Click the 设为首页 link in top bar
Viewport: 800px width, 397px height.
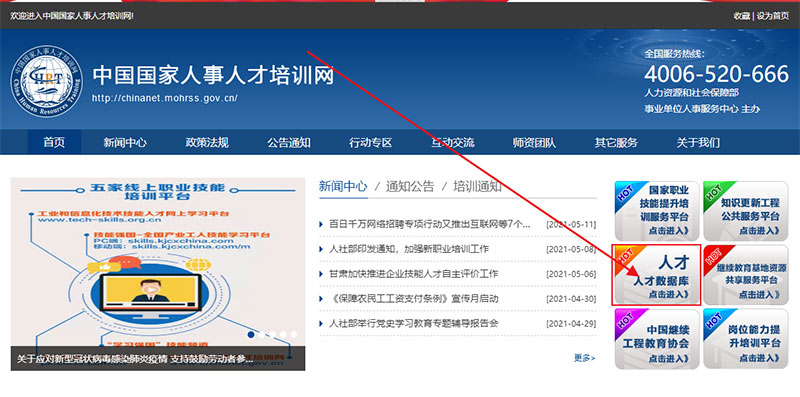coord(773,16)
